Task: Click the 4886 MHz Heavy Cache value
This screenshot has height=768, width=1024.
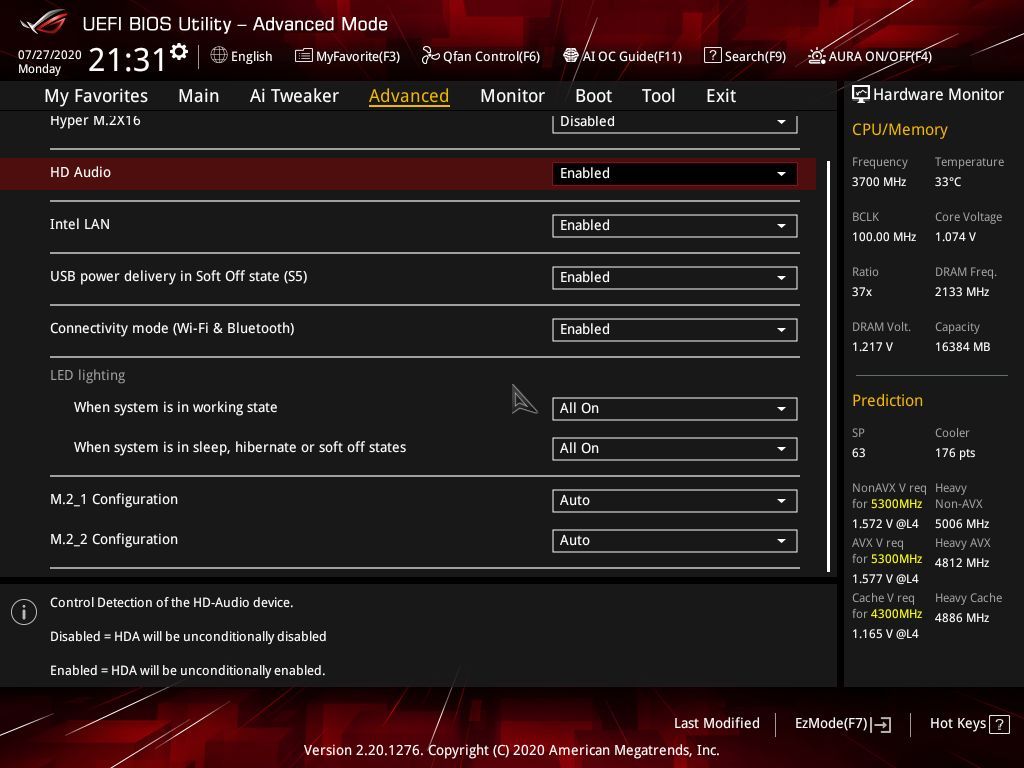Action: point(961,618)
